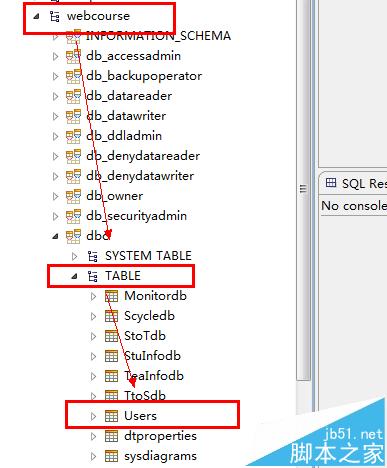The image size is (387, 468).
Task: Select the INFORMATION_SCHEMA label
Action: point(158,36)
